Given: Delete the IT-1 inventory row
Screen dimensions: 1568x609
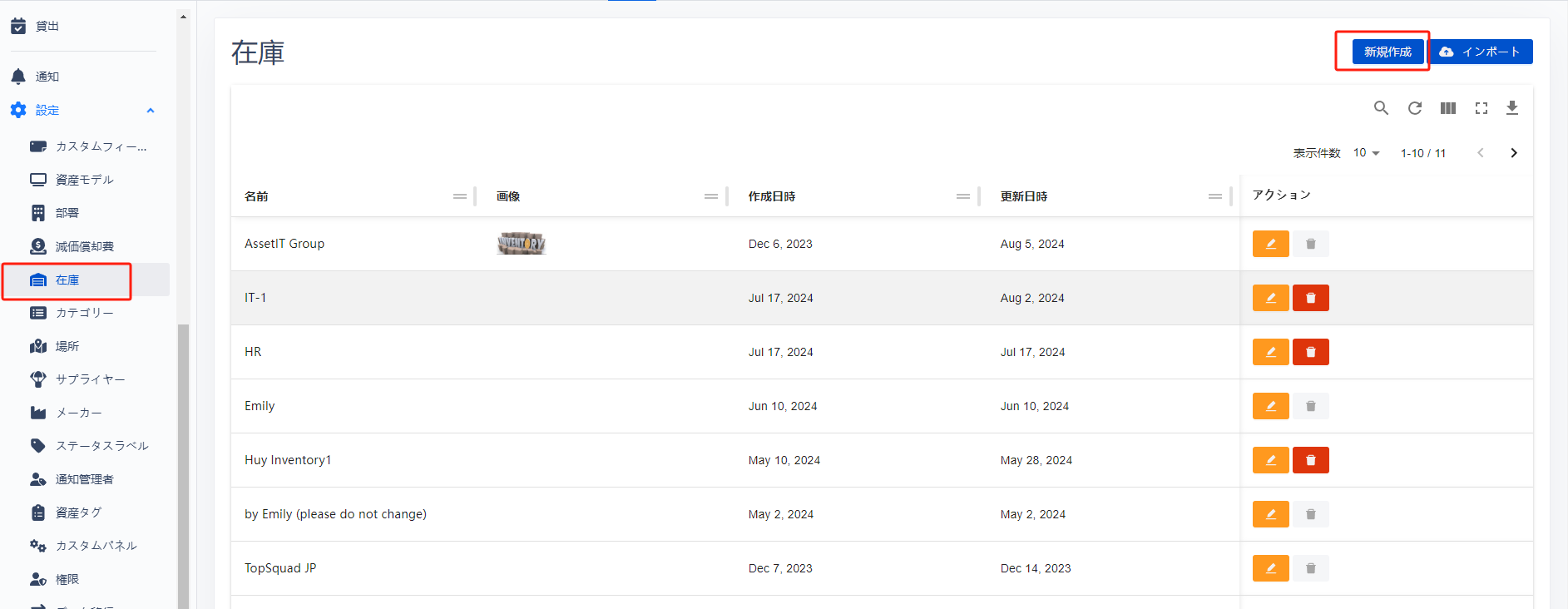Looking at the screenshot, I should coord(1310,298).
